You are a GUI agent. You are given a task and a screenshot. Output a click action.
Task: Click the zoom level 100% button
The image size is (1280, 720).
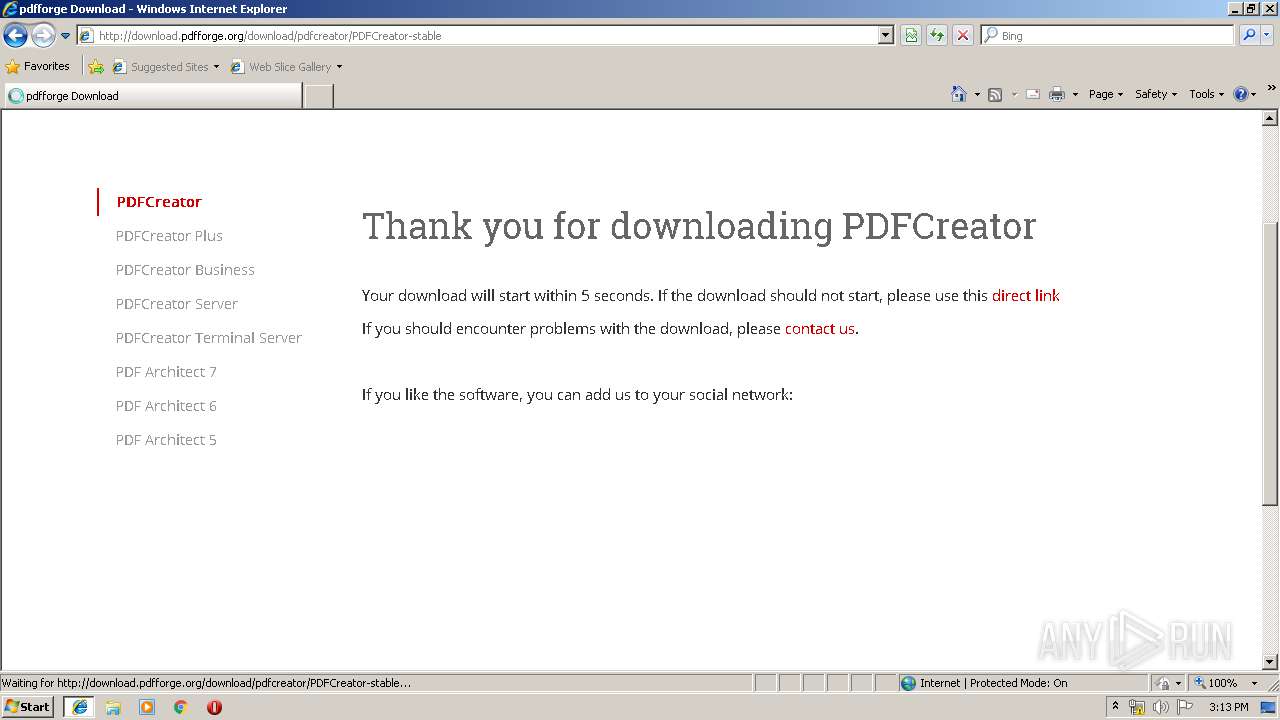1216,683
